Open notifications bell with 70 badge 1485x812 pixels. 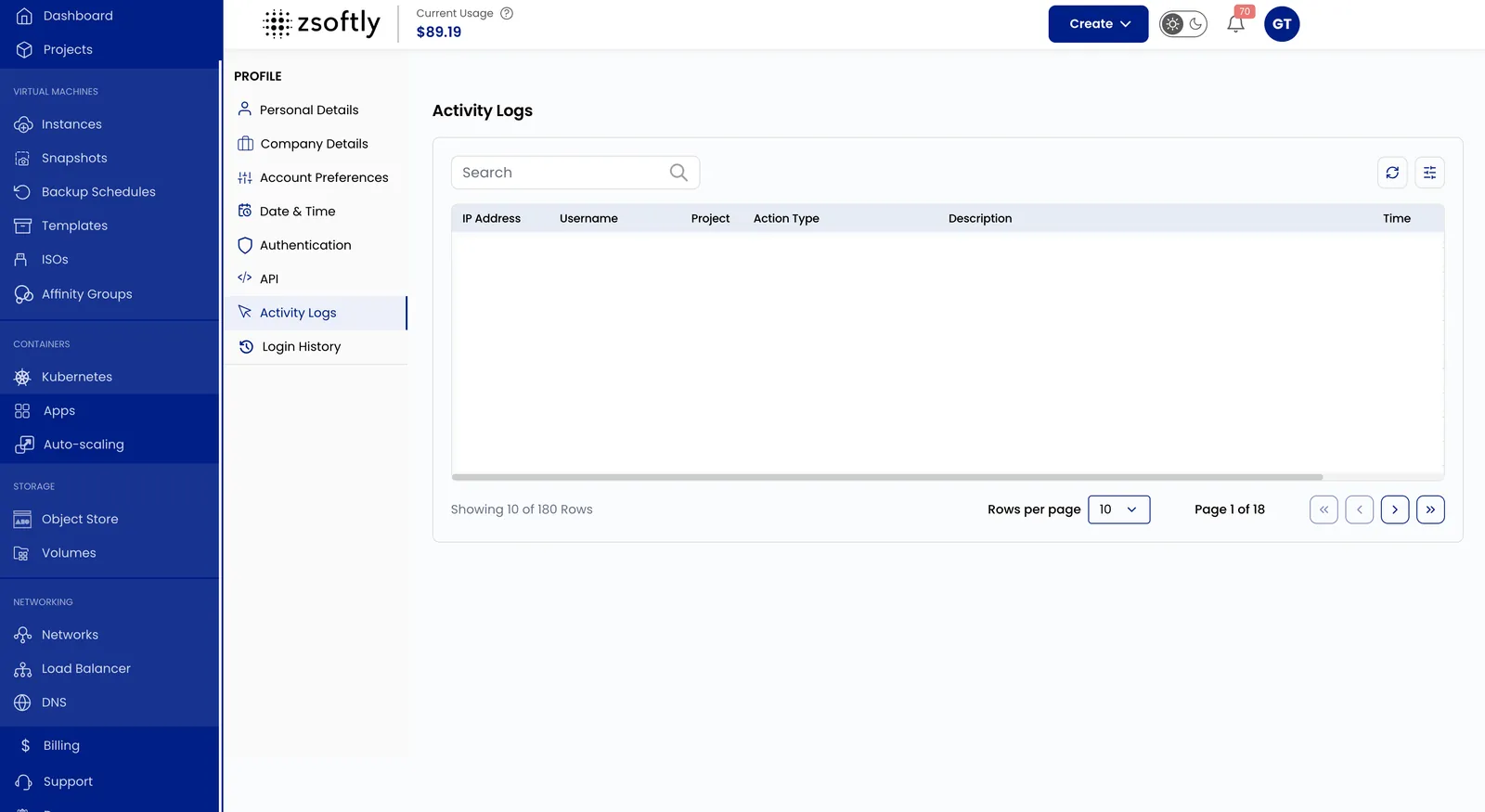pyautogui.click(x=1235, y=24)
